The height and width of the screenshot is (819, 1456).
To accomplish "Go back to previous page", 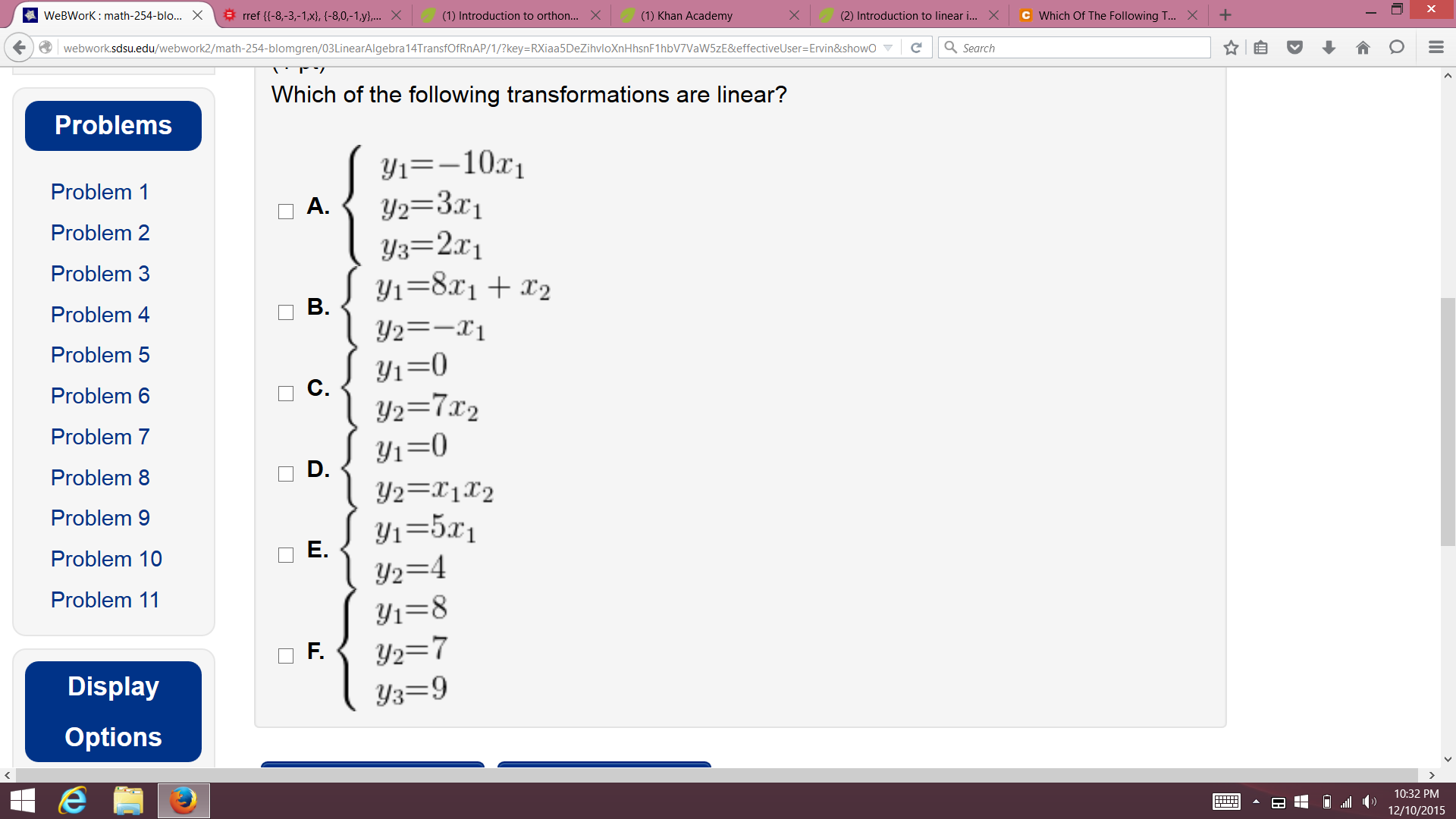I will [19, 48].
